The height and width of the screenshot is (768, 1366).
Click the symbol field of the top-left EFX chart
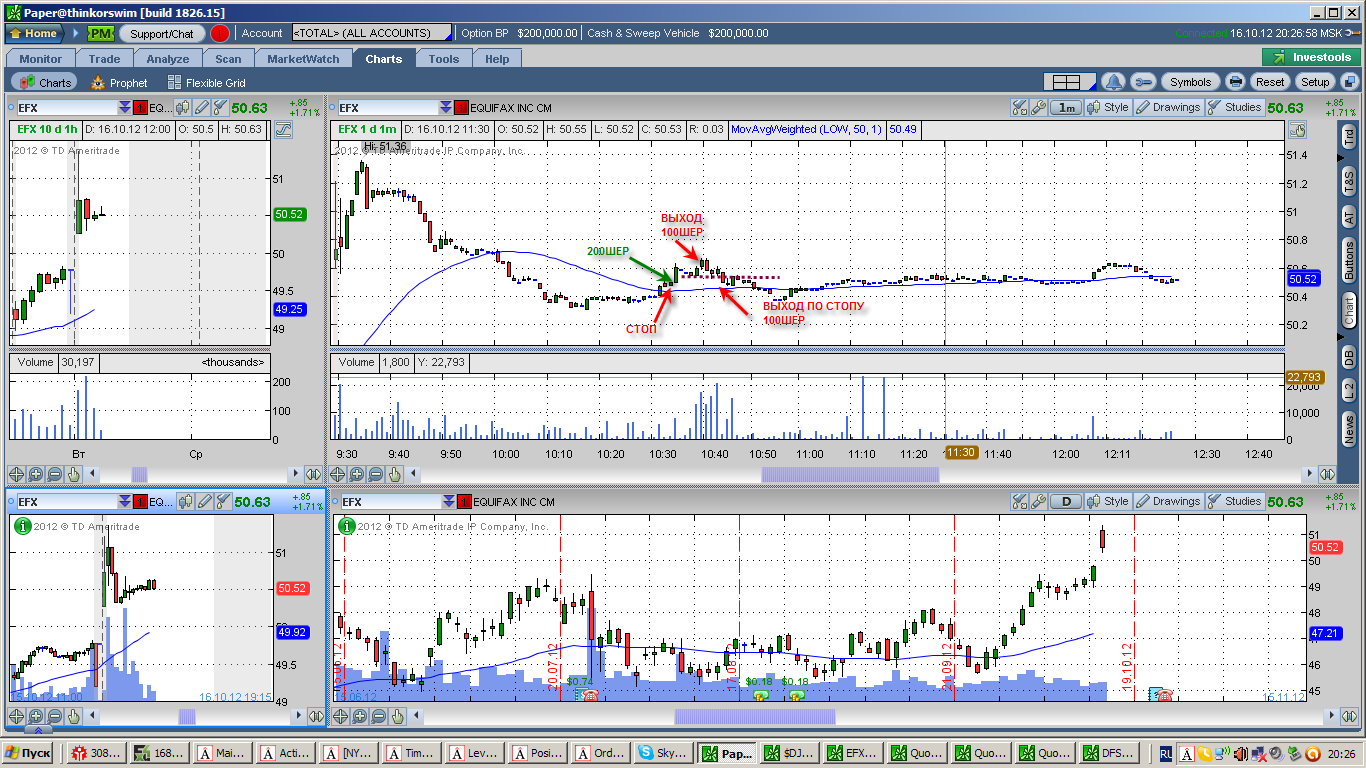[x=65, y=108]
